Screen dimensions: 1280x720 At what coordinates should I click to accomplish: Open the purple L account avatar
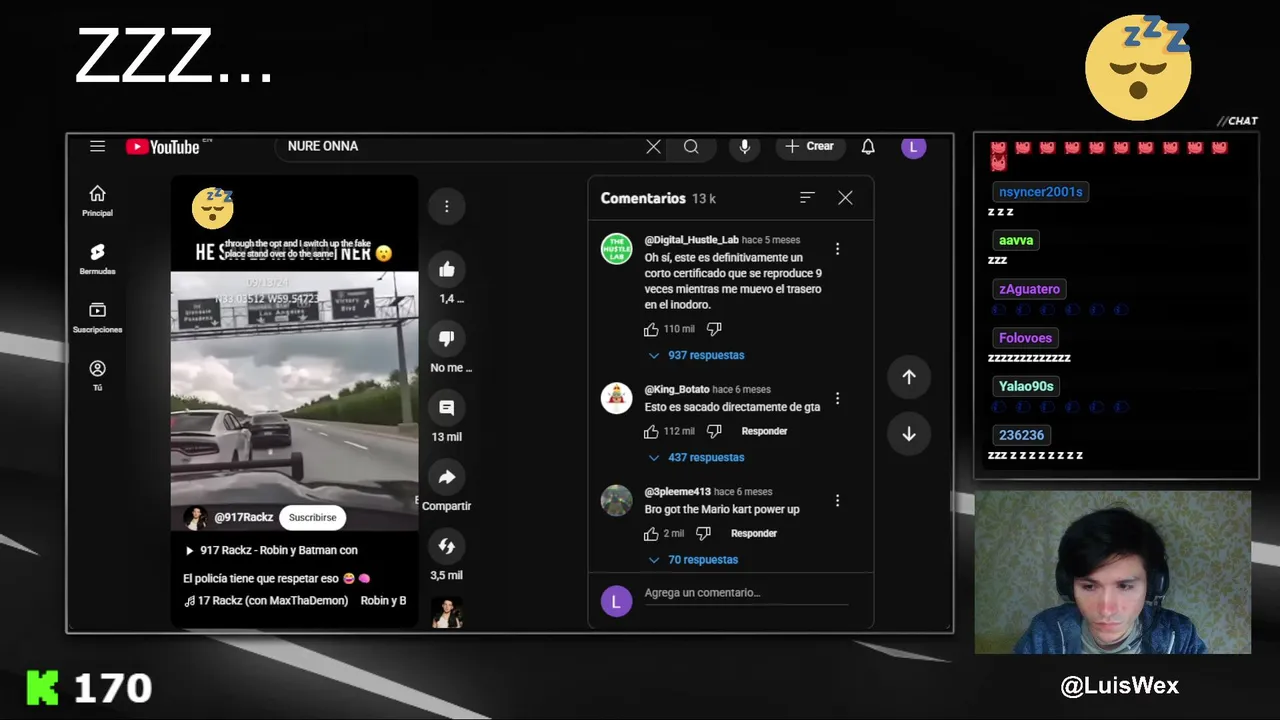(913, 147)
